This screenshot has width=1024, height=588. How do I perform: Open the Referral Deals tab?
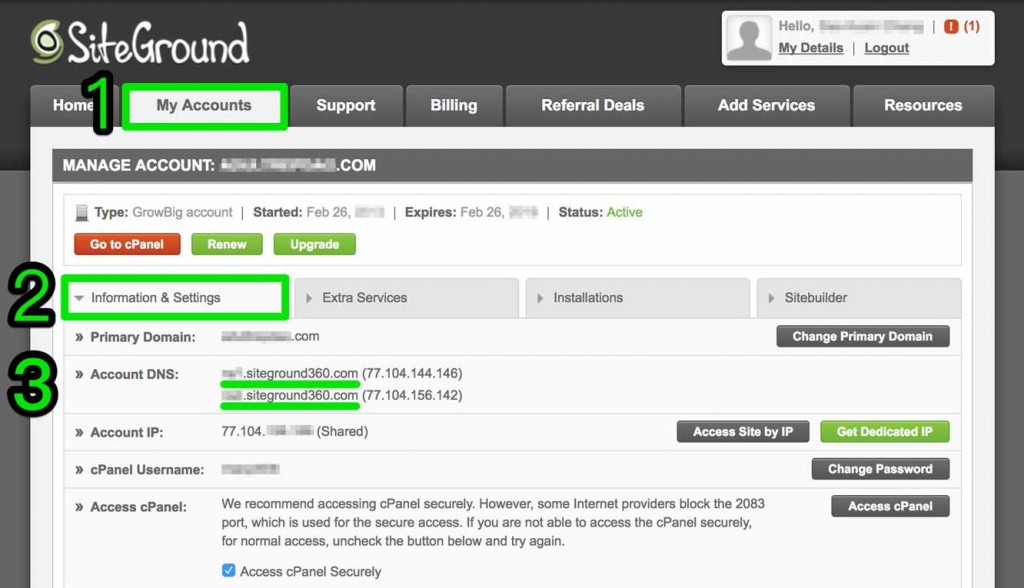point(593,105)
